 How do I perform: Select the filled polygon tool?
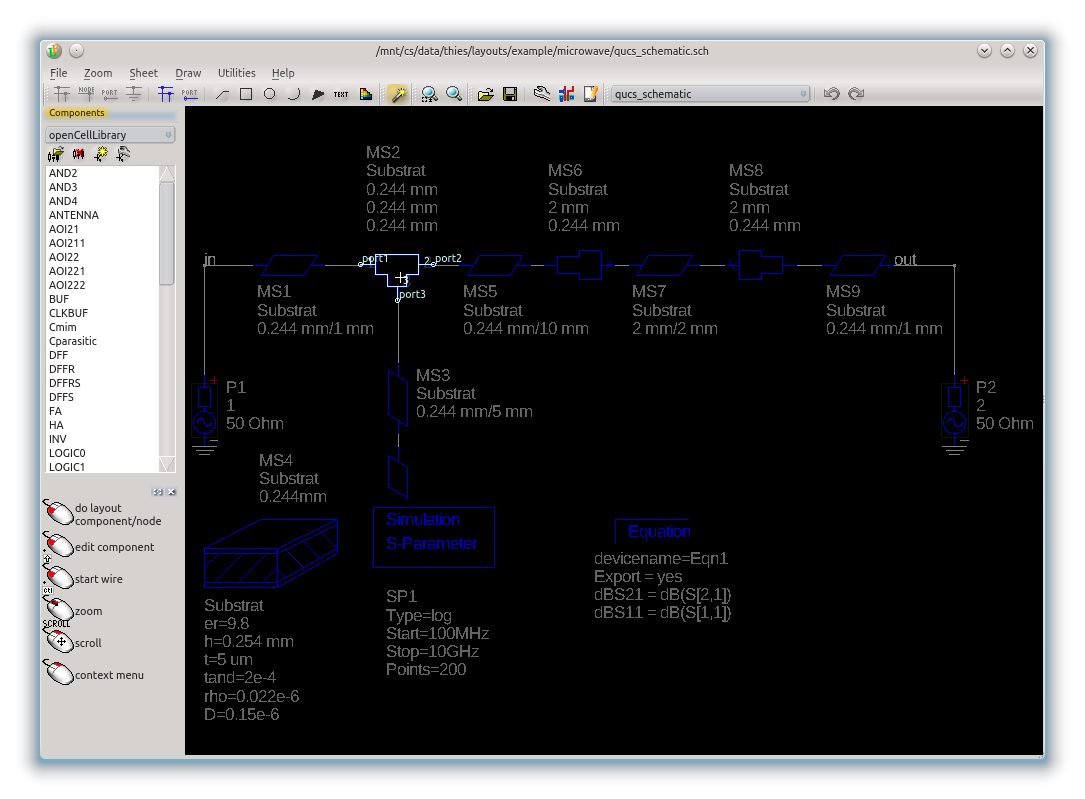[x=318, y=94]
